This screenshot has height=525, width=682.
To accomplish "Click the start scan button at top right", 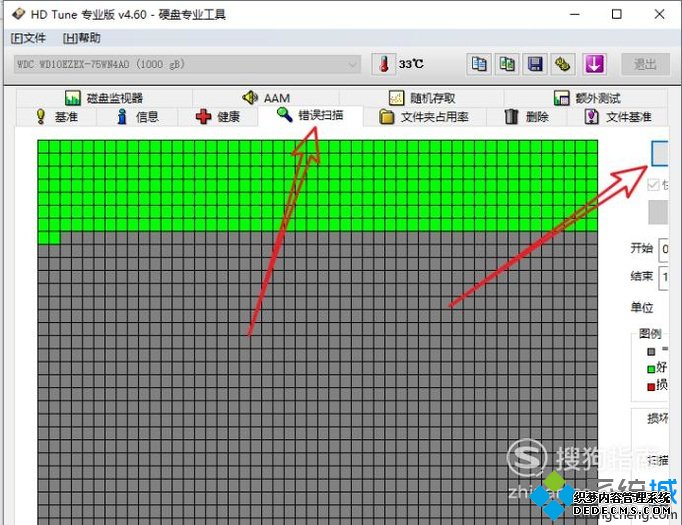I will click(660, 153).
